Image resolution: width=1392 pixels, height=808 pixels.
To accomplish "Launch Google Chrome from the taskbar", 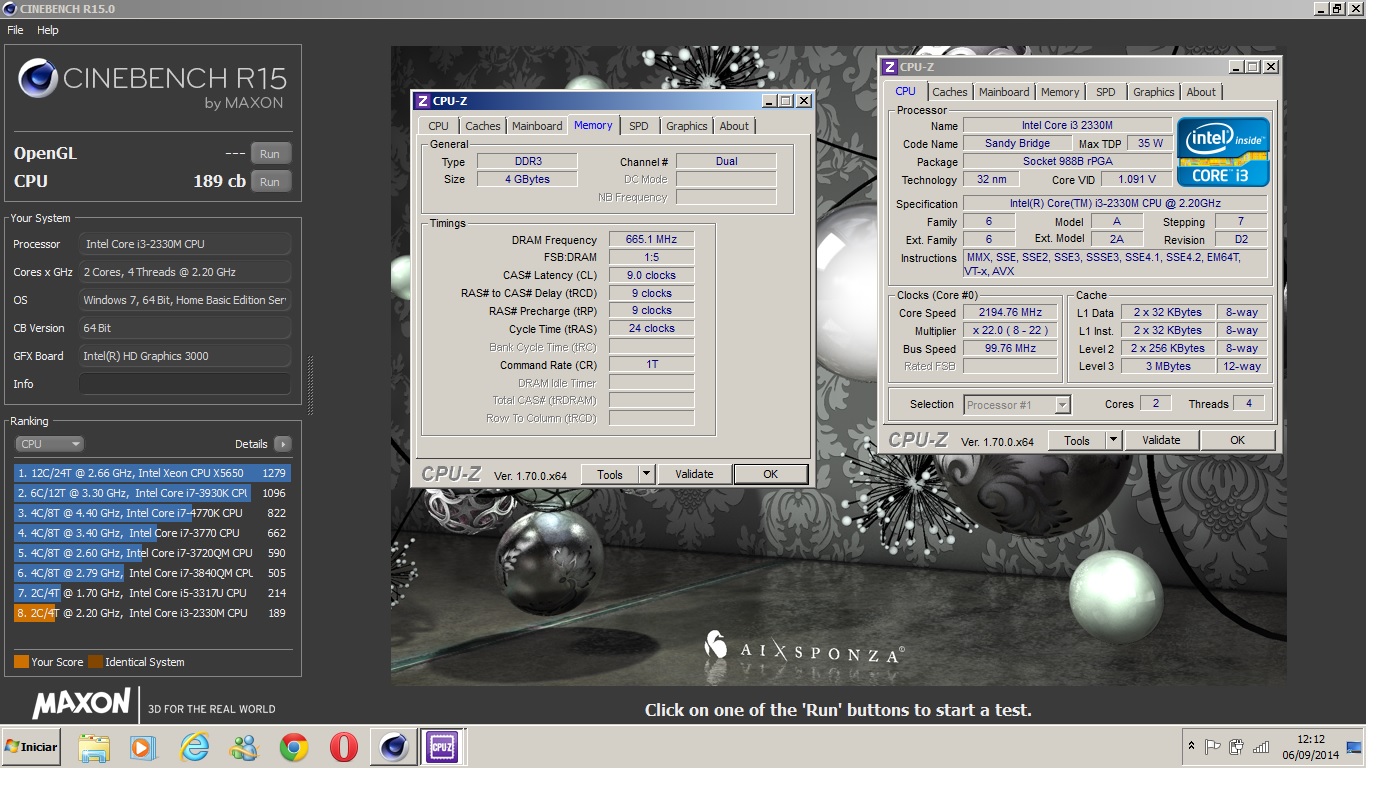I will pos(293,747).
